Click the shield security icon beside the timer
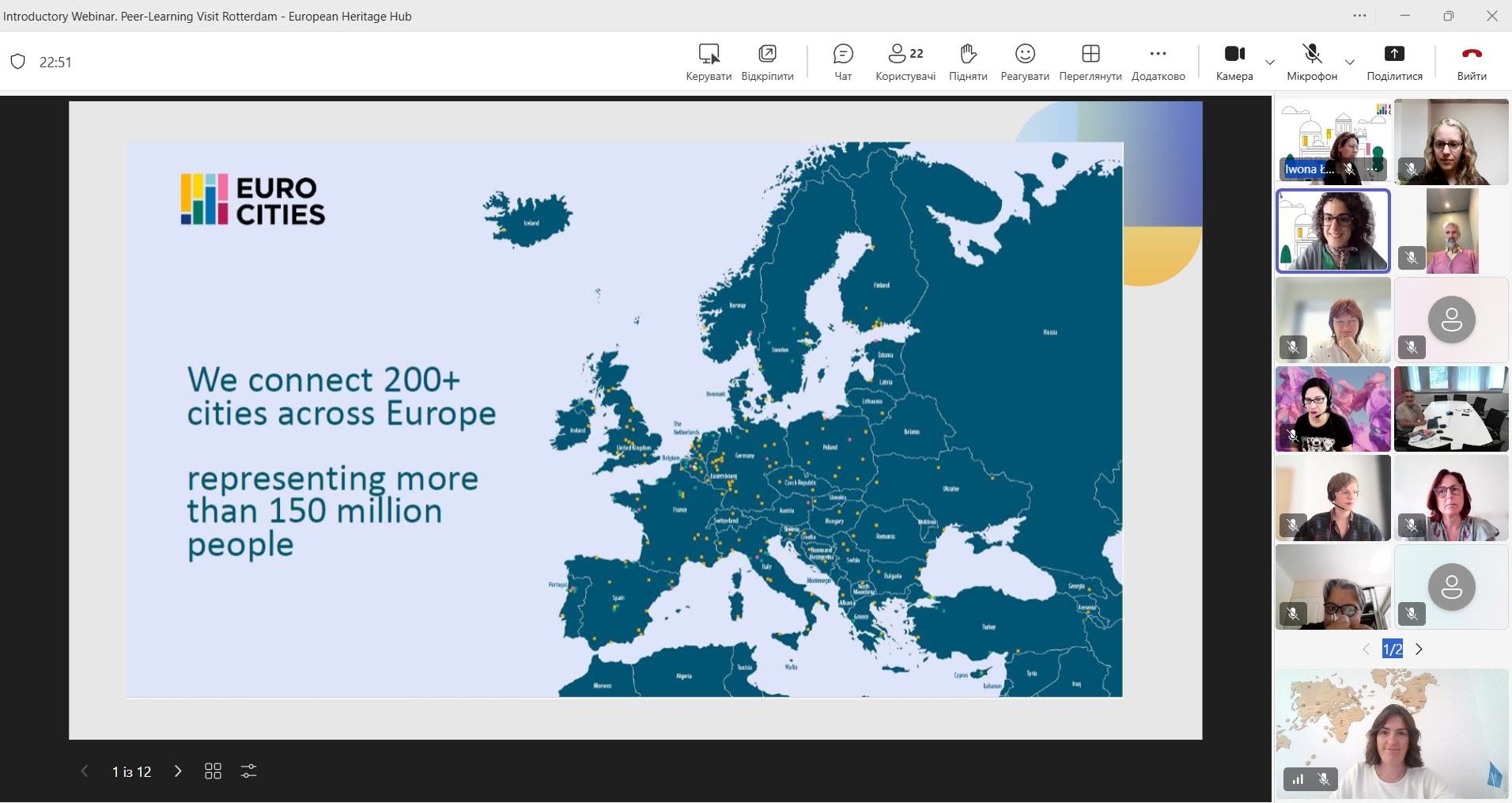 click(x=17, y=62)
